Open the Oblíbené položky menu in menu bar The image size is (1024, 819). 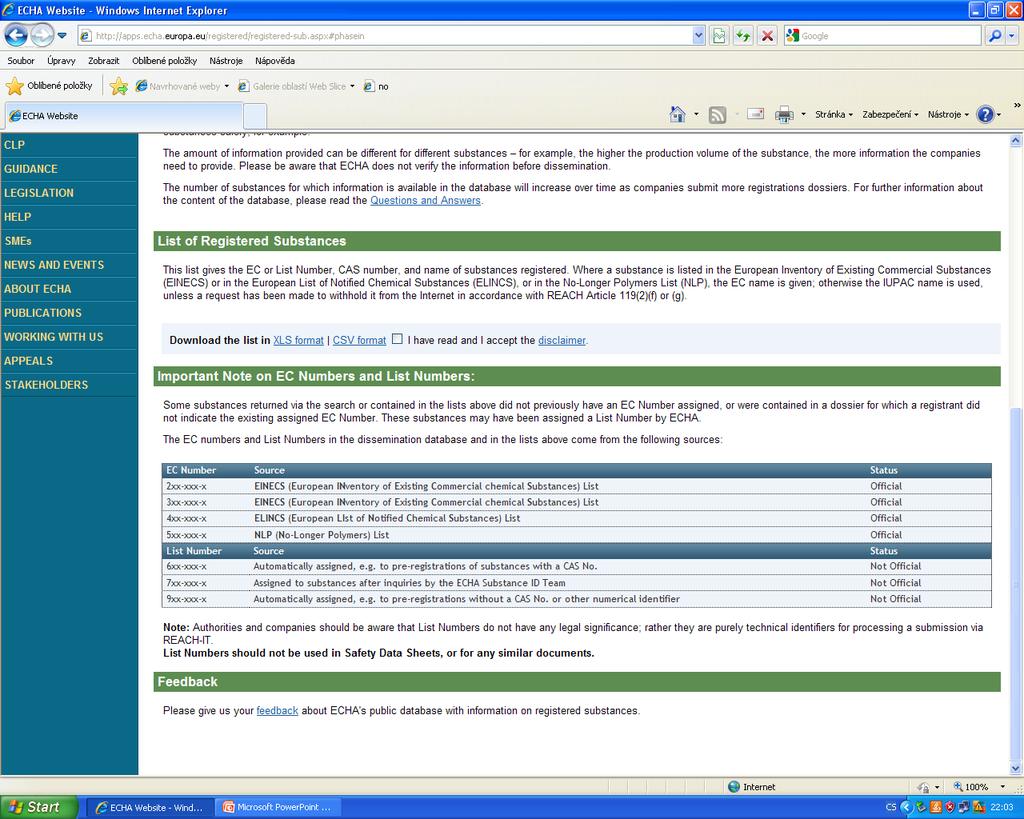[165, 61]
